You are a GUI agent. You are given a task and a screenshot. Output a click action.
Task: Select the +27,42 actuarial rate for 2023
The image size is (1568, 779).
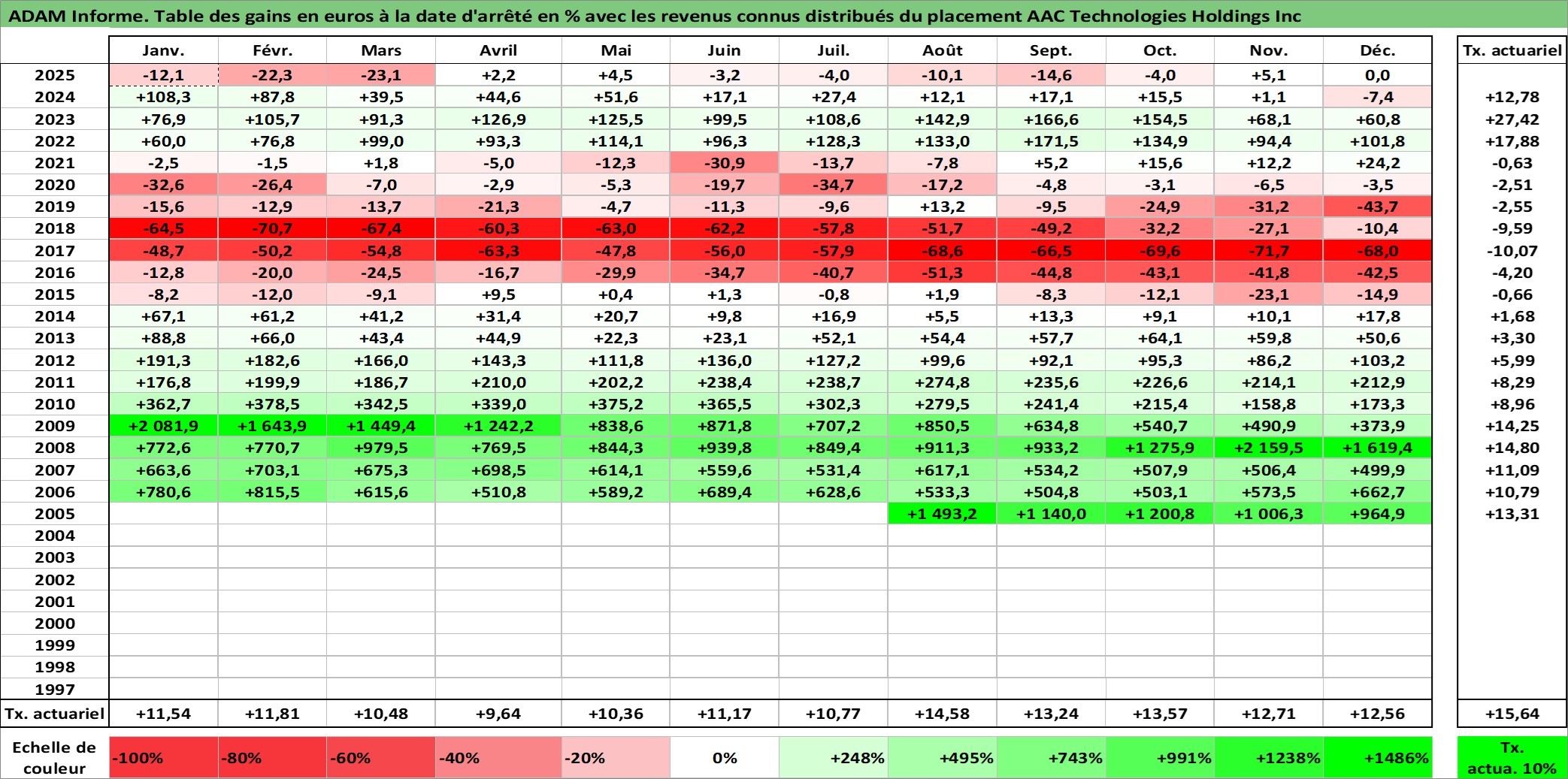point(1512,119)
